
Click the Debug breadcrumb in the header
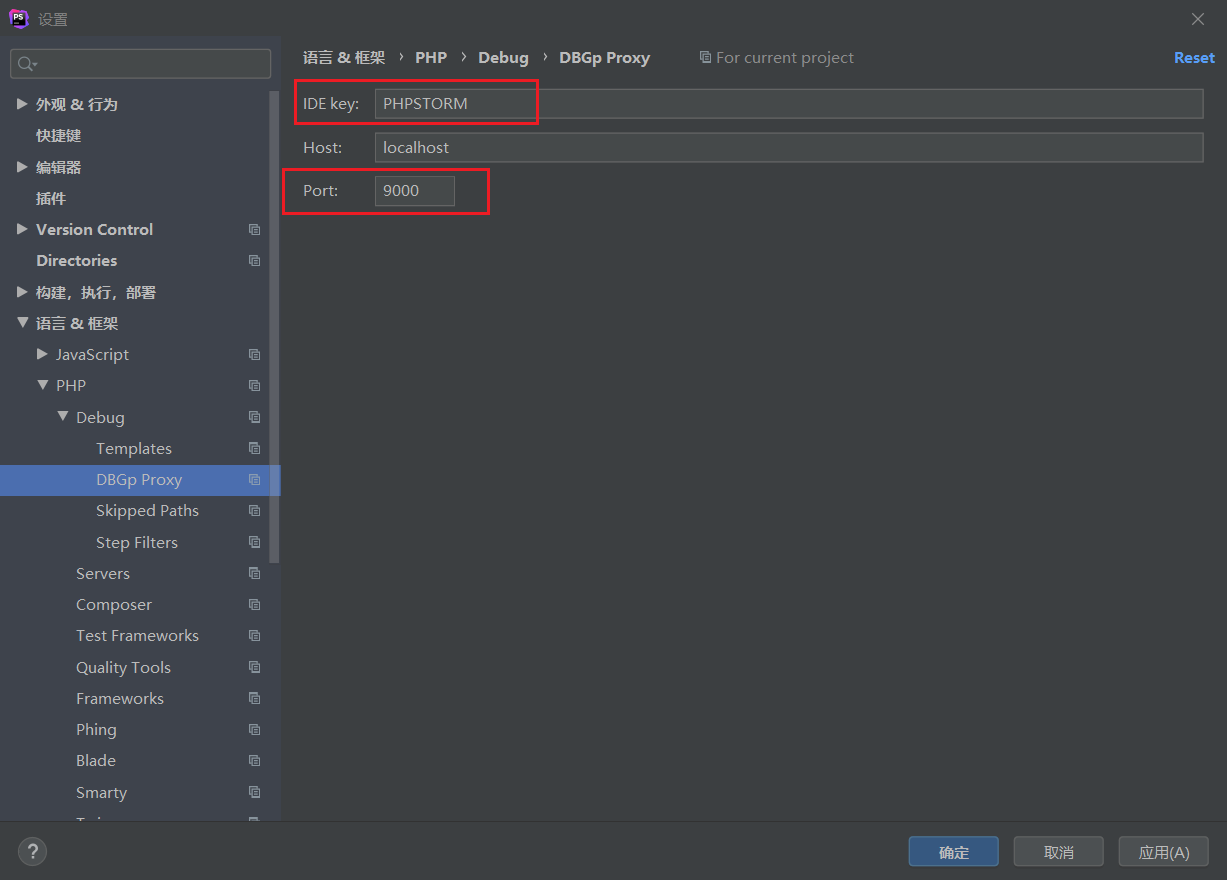(x=503, y=58)
